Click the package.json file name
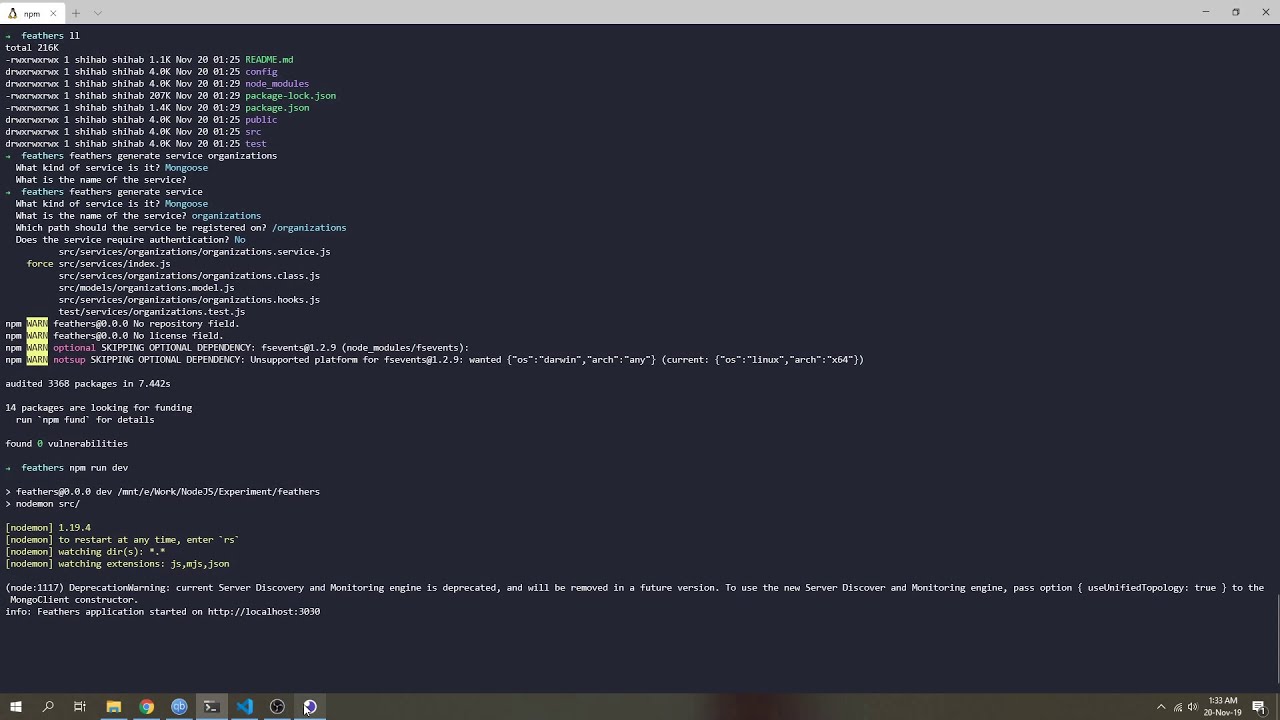The height and width of the screenshot is (720, 1280). tap(277, 108)
